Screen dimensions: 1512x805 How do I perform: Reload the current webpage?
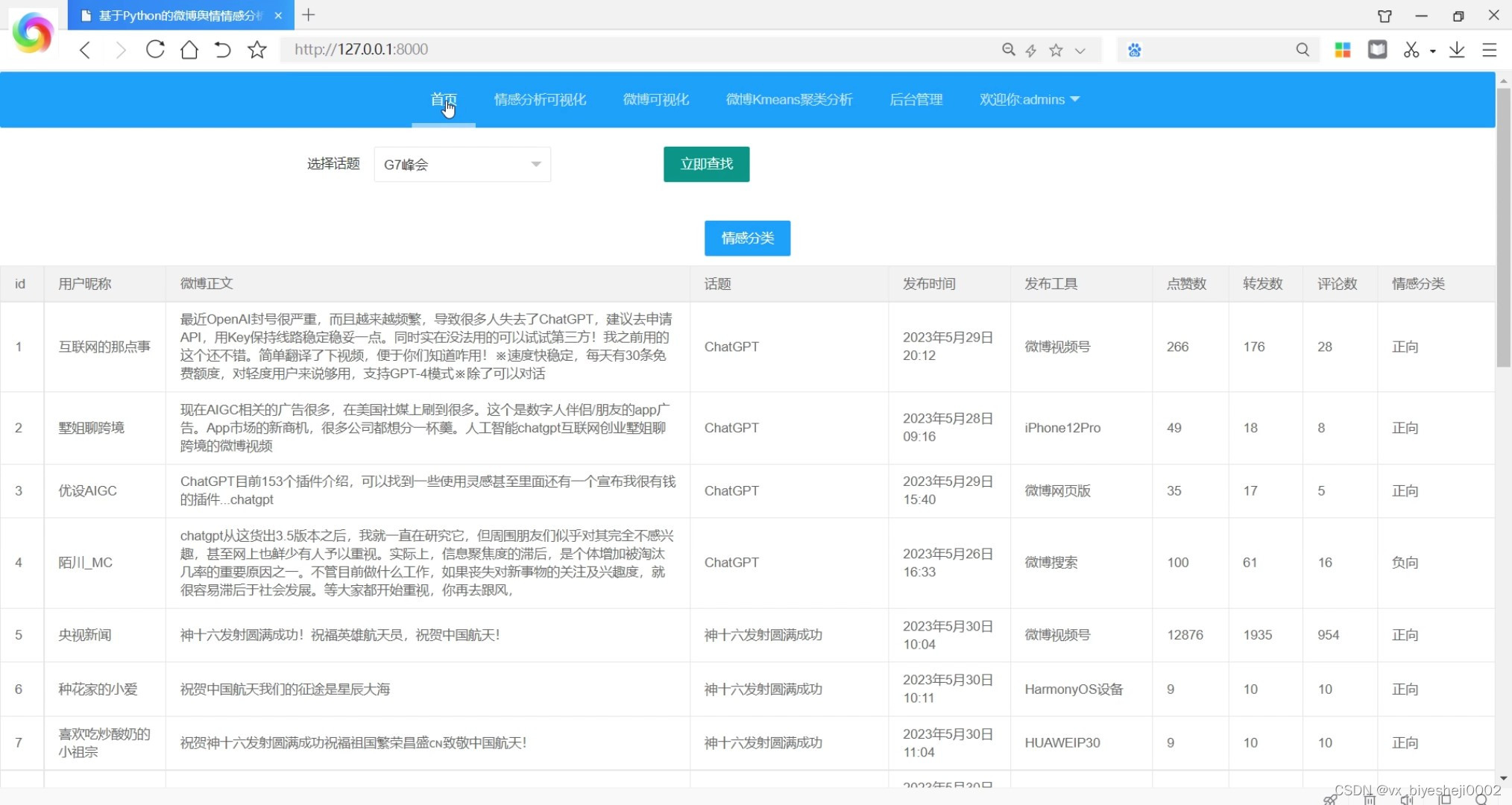click(155, 49)
